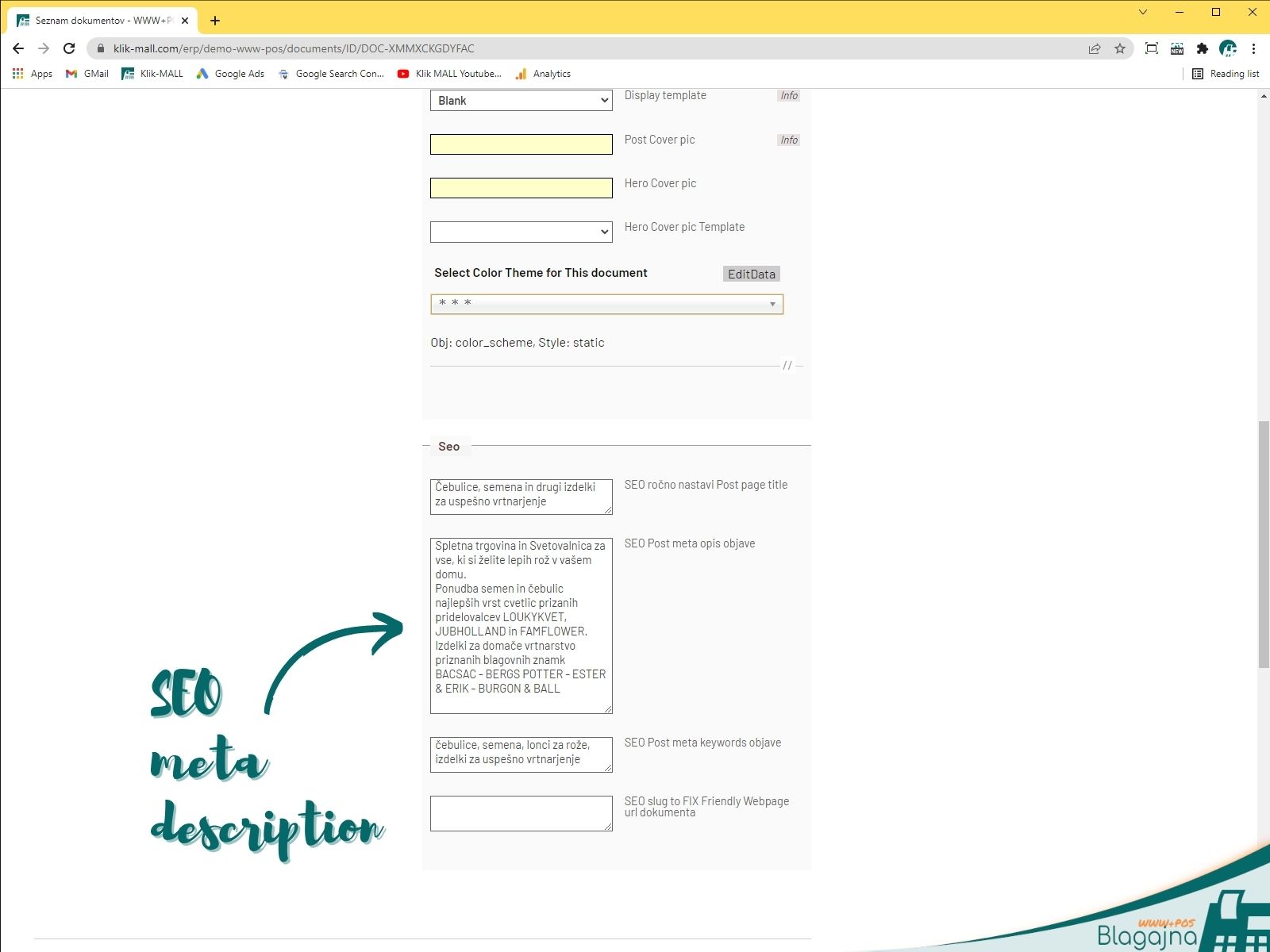Click the 'Hero Cover pic Template' label
Viewport: 1270px width, 952px height.
tap(684, 227)
